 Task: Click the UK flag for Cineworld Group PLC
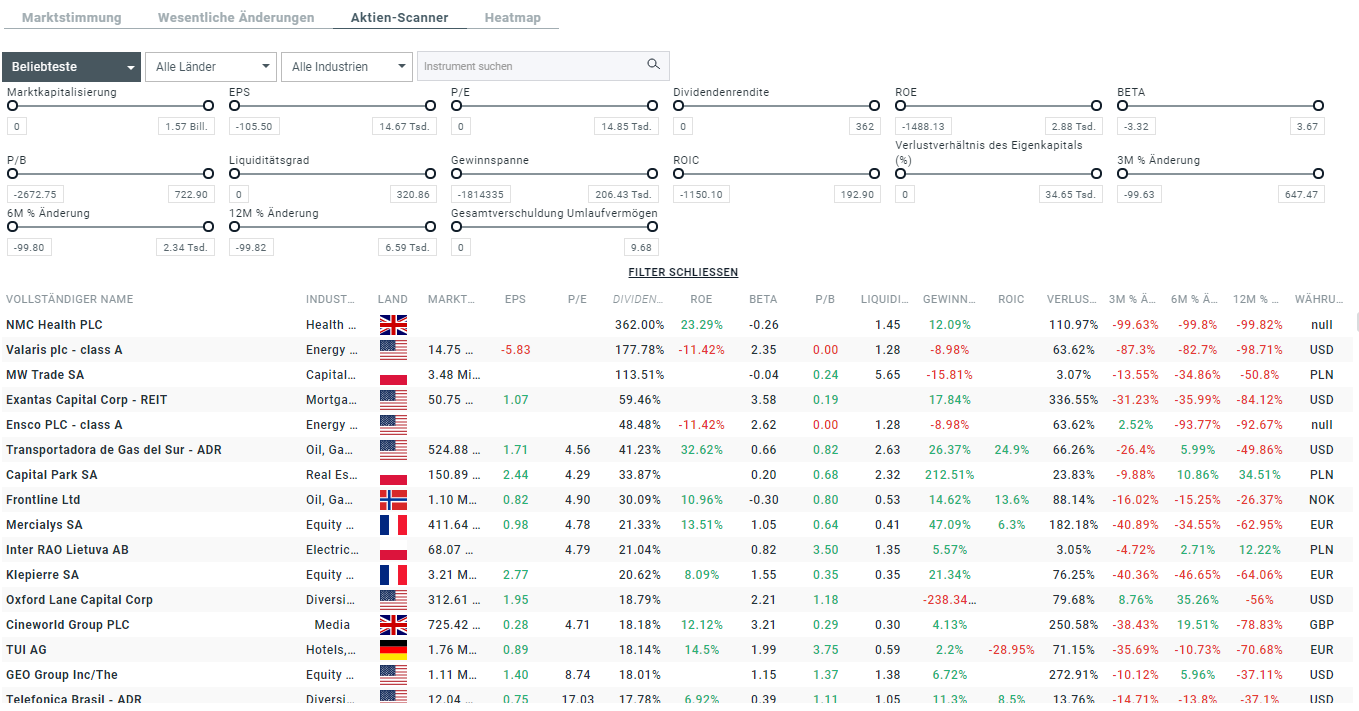pyautogui.click(x=393, y=625)
